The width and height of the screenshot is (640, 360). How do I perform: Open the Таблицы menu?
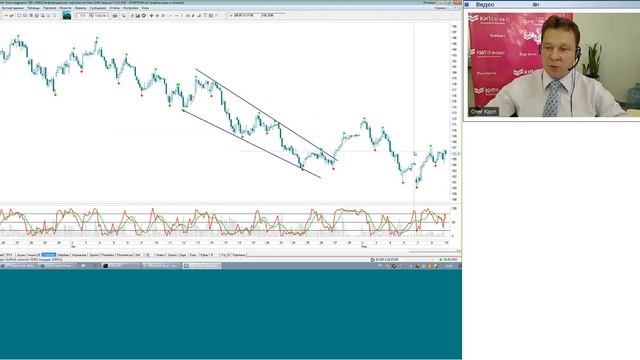pos(33,8)
